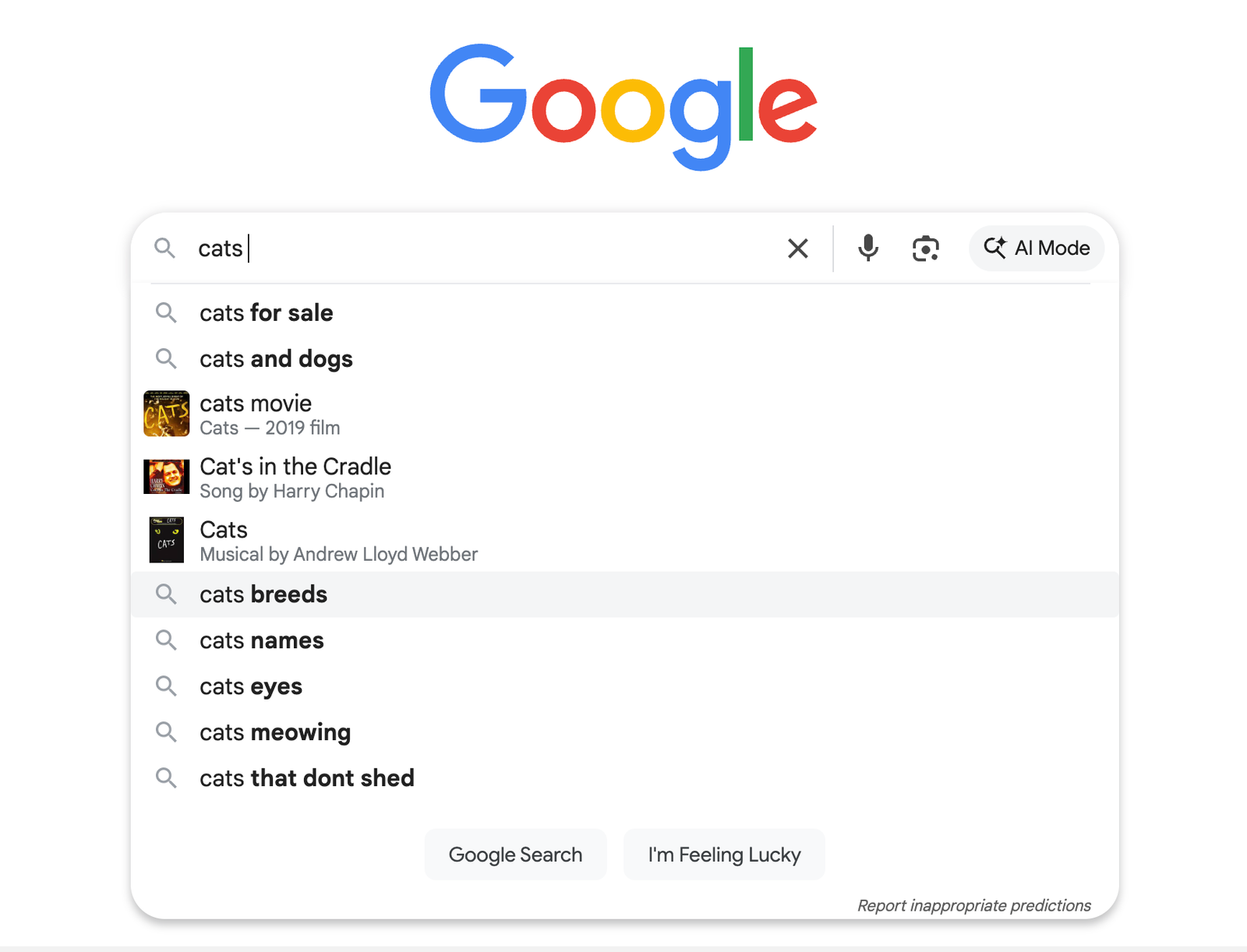Select the 'cats breeds' suggestion
The image size is (1247, 952).
click(x=263, y=594)
